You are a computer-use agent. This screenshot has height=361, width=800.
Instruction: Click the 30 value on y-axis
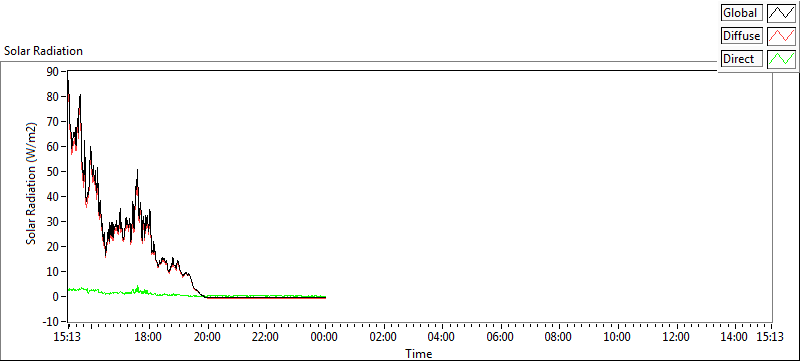(x=54, y=221)
